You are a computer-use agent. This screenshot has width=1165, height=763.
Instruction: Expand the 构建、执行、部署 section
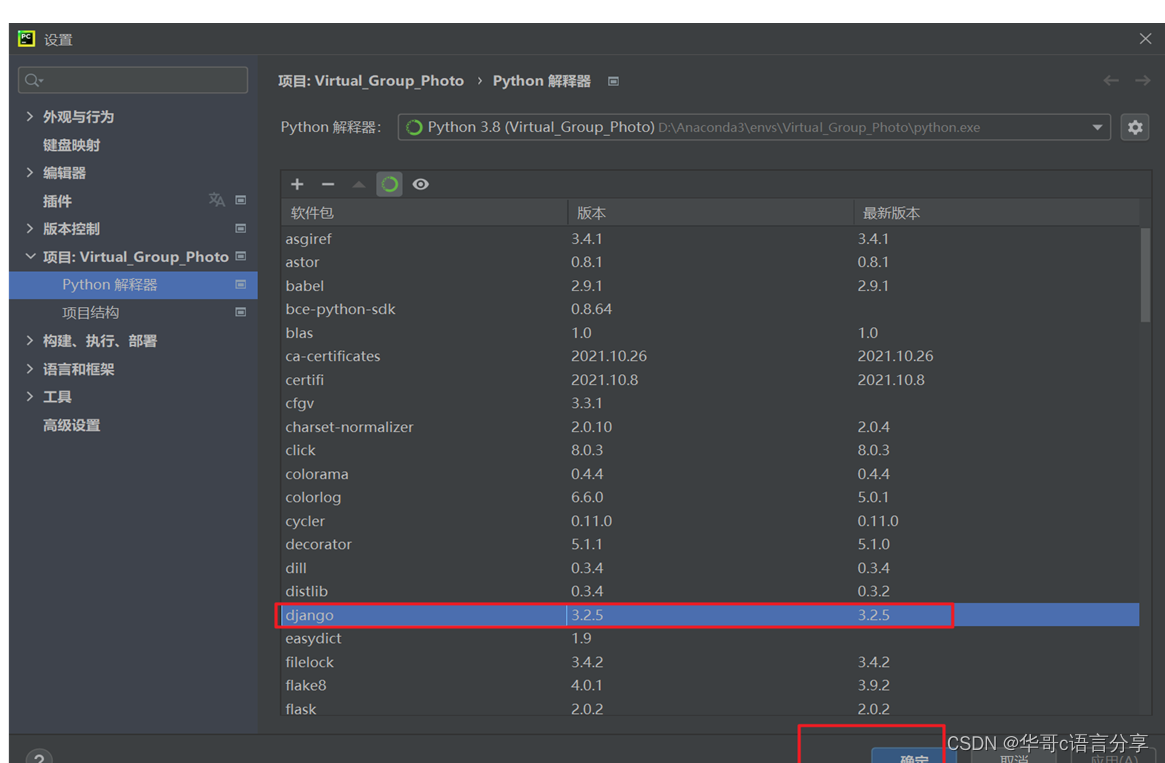coord(30,340)
